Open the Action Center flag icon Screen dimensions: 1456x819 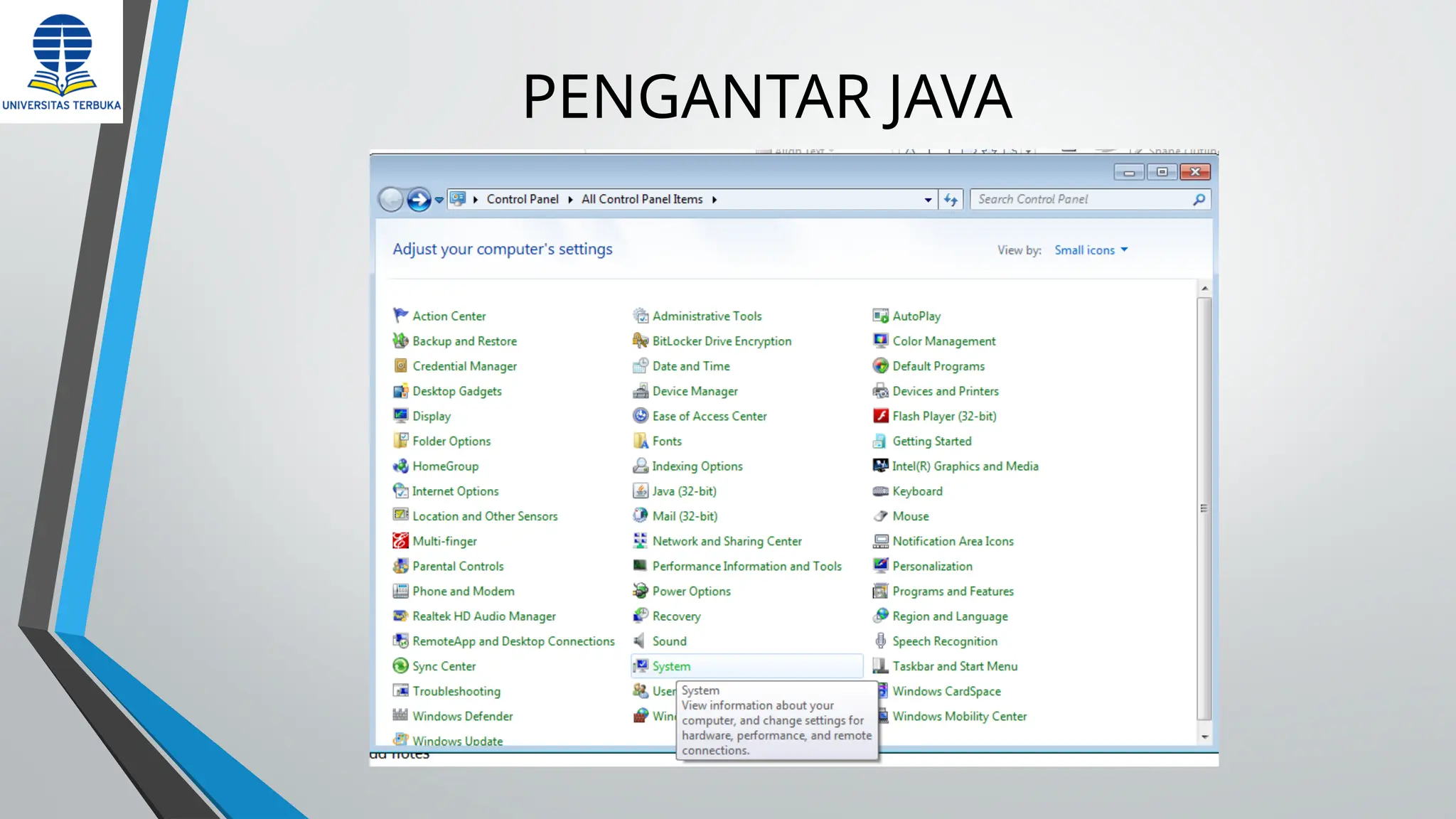point(400,315)
